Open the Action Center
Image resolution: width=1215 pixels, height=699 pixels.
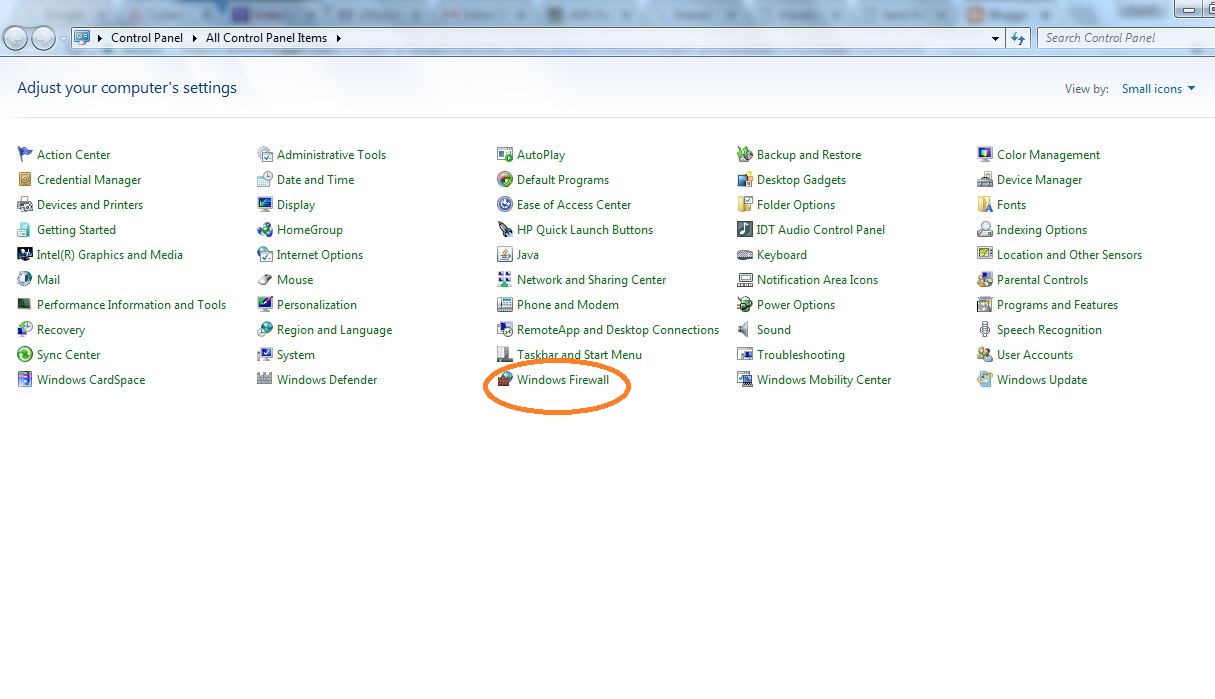pos(73,154)
